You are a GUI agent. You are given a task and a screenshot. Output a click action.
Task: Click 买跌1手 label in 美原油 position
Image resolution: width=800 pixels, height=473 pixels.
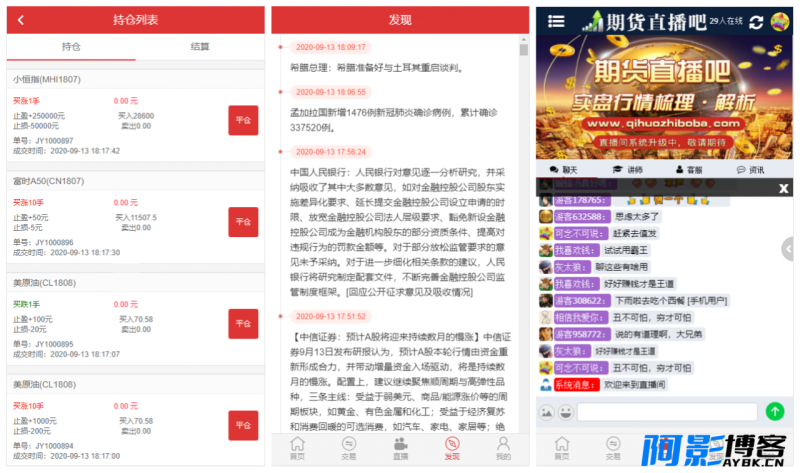point(26,304)
